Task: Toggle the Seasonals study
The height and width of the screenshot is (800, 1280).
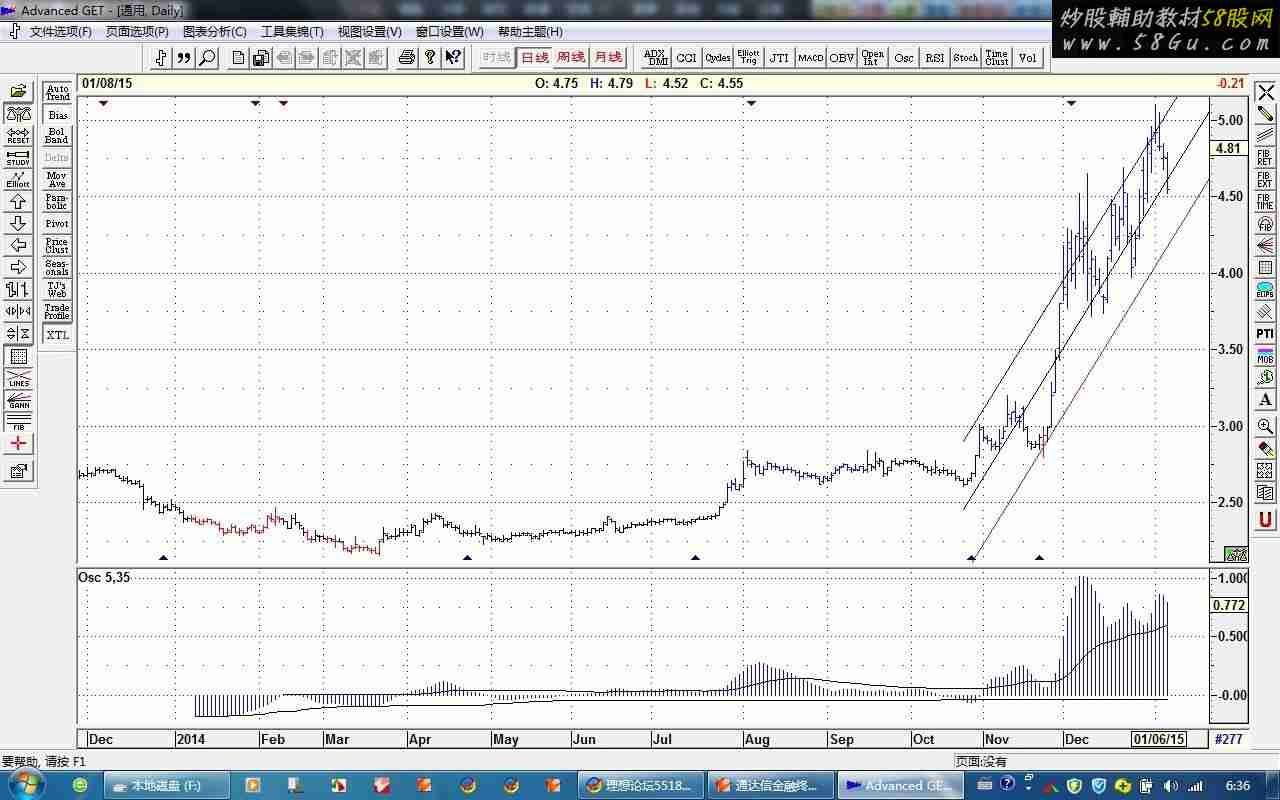Action: (x=57, y=268)
